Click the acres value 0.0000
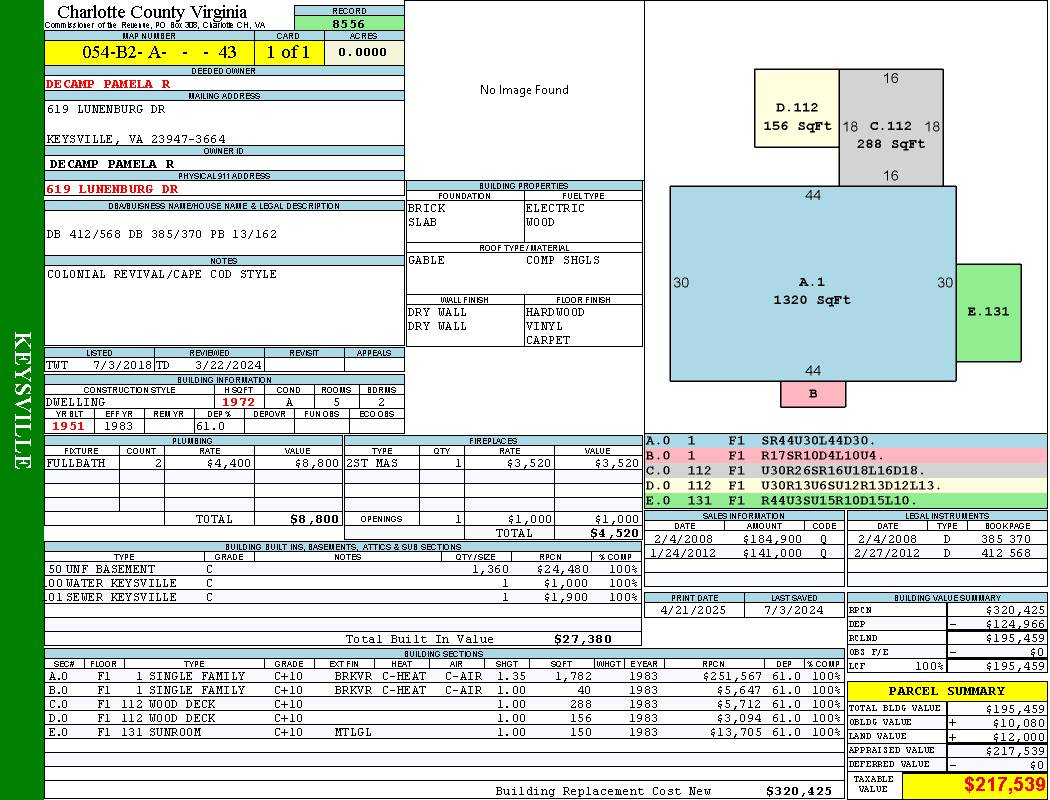This screenshot has height=800, width=1050. 363,52
